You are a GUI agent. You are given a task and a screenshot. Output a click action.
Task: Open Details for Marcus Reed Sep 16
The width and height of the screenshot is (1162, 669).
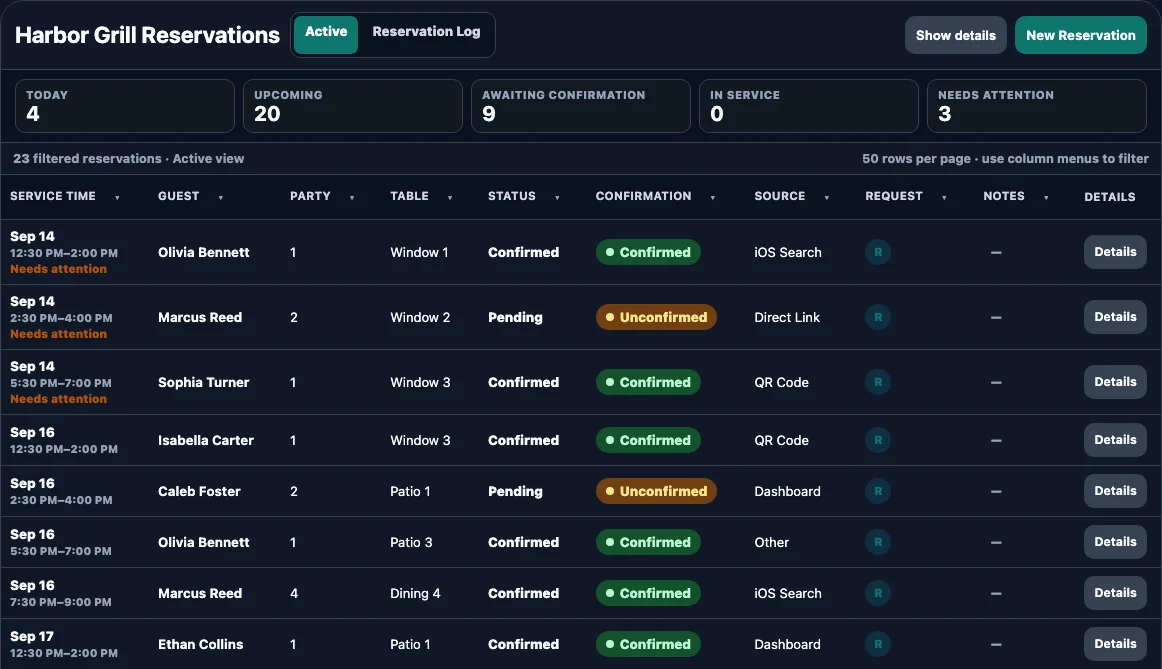coord(1115,593)
